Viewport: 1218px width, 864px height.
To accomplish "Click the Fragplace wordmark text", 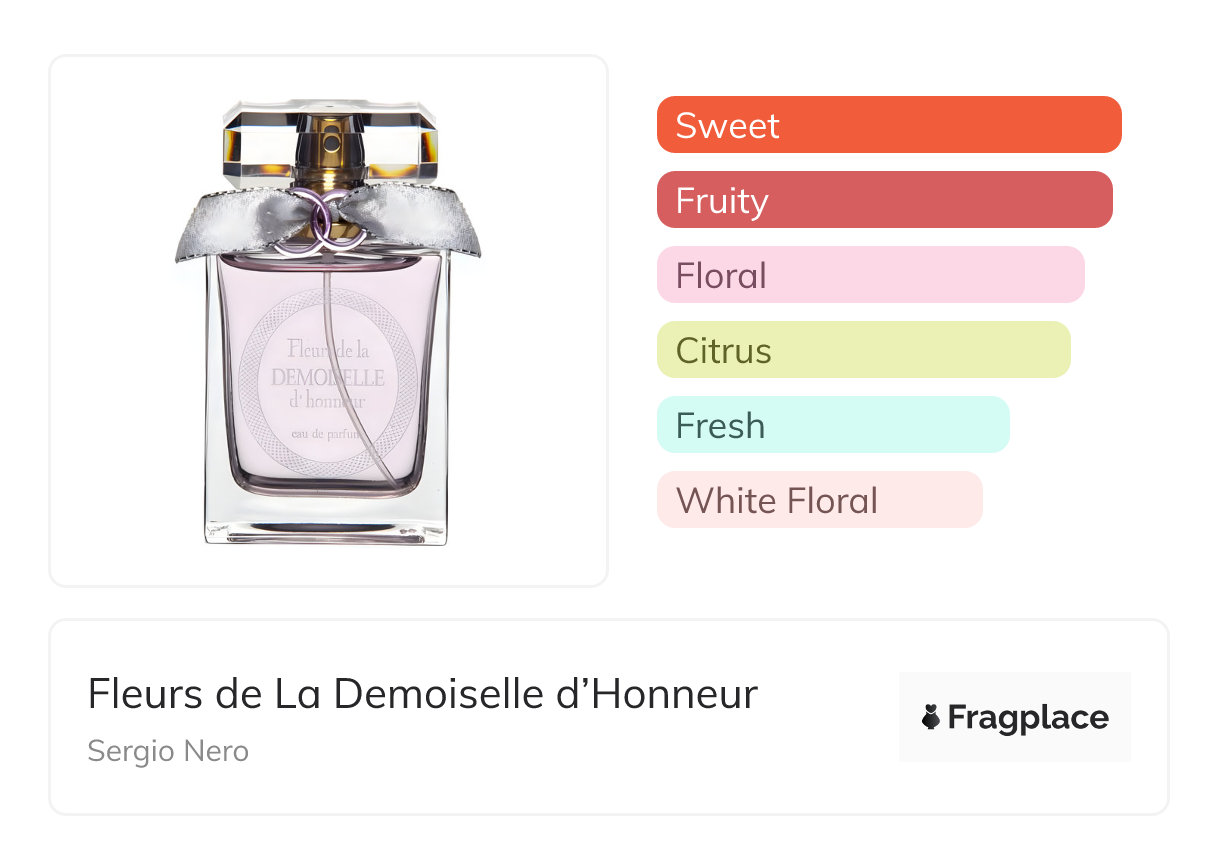I will [x=1028, y=718].
